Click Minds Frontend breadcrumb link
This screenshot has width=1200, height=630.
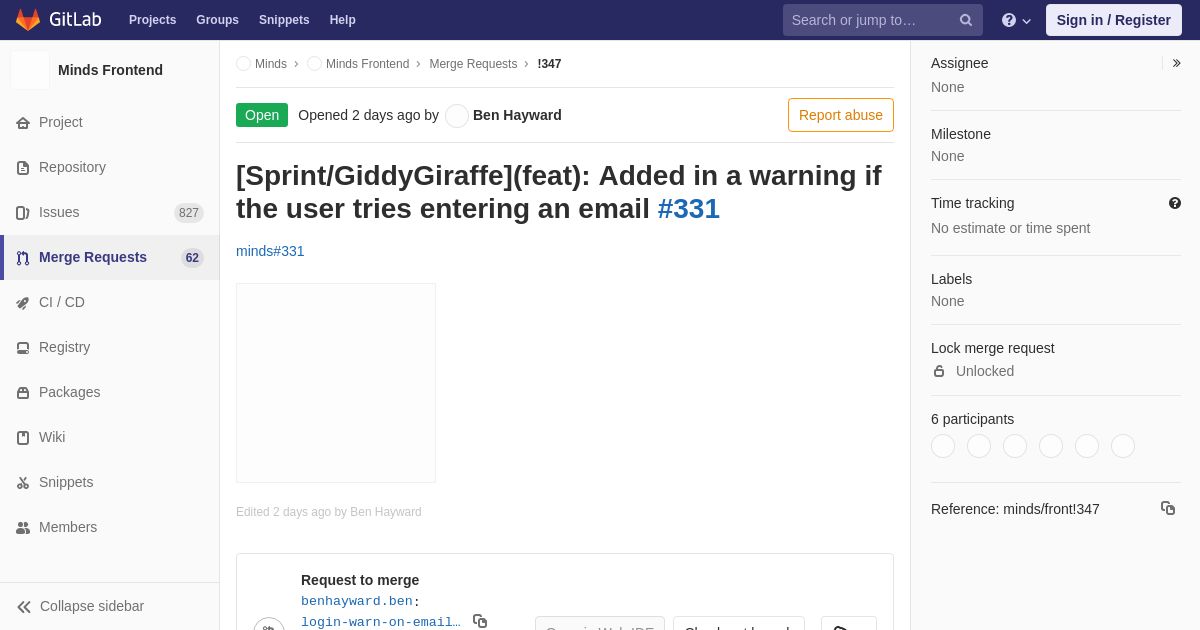pos(367,64)
